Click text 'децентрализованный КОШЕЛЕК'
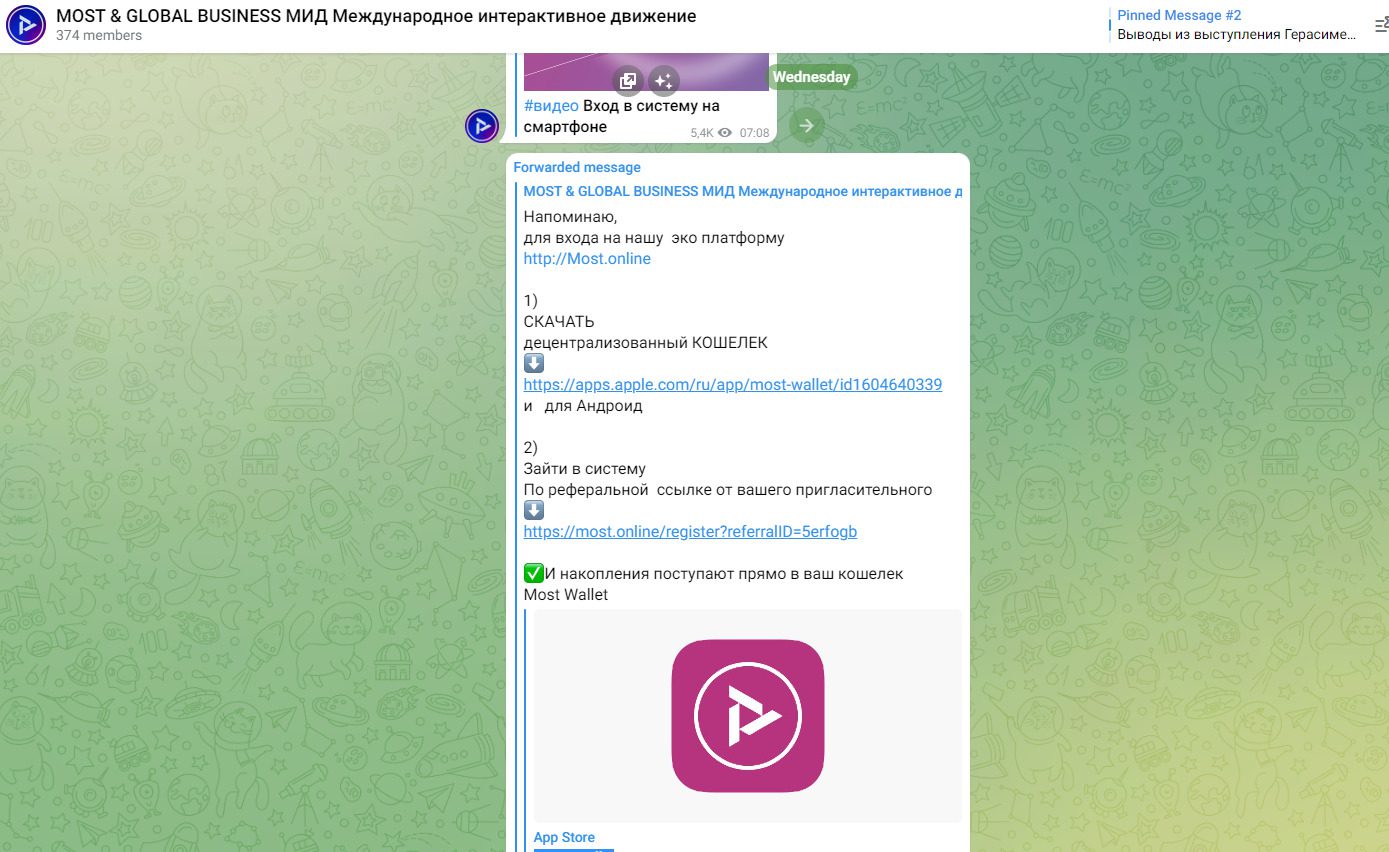 point(646,343)
